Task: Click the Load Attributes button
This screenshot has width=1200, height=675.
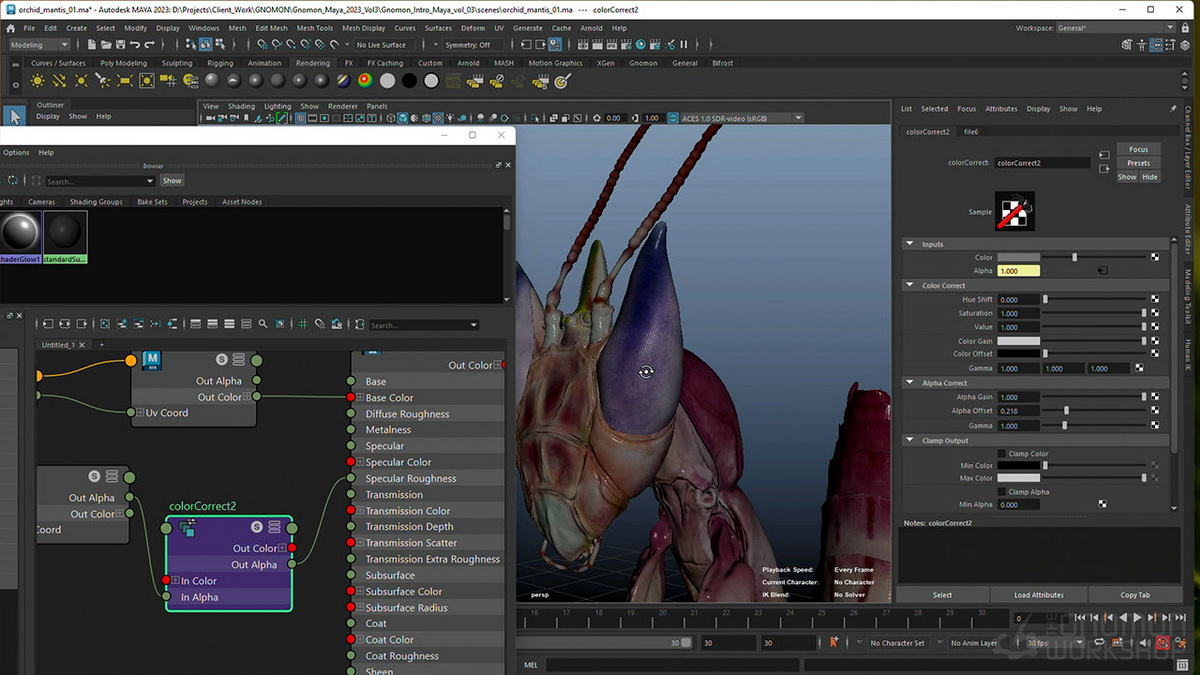Action: click(1039, 595)
